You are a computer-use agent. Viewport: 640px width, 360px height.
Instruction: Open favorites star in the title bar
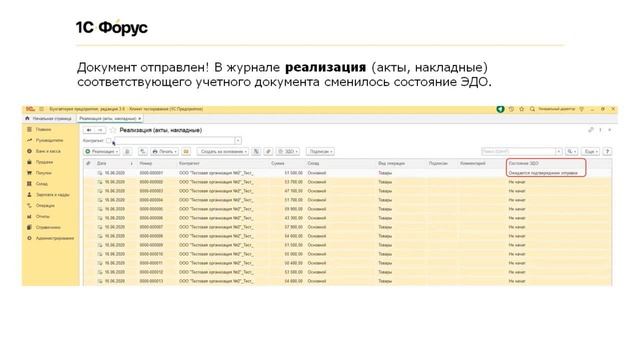coord(522,109)
